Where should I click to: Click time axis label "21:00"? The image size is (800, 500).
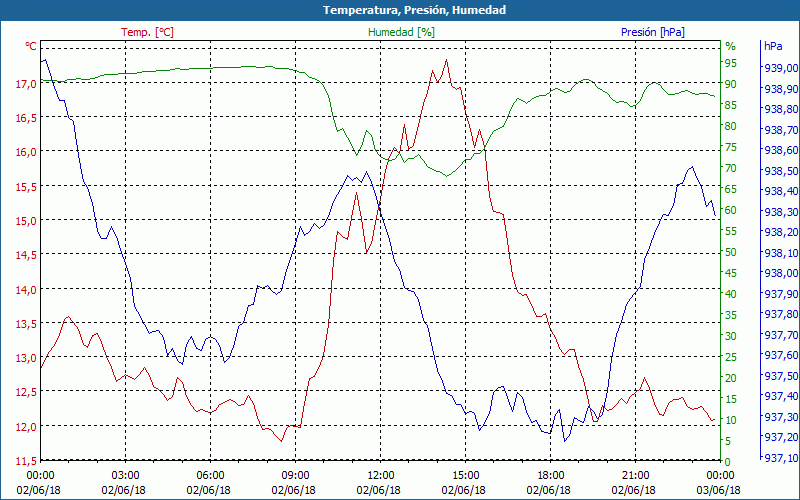(635, 476)
